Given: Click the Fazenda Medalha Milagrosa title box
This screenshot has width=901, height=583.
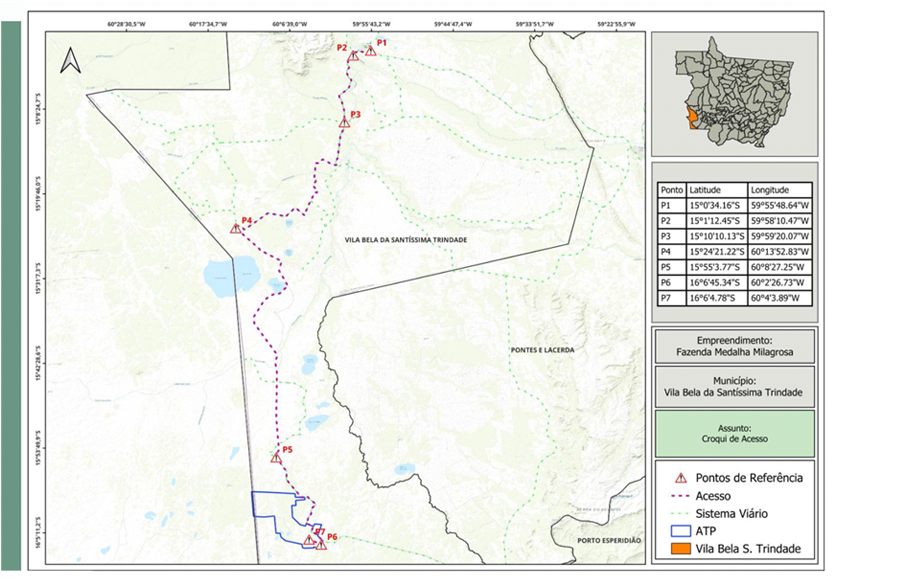Looking at the screenshot, I should [733, 346].
